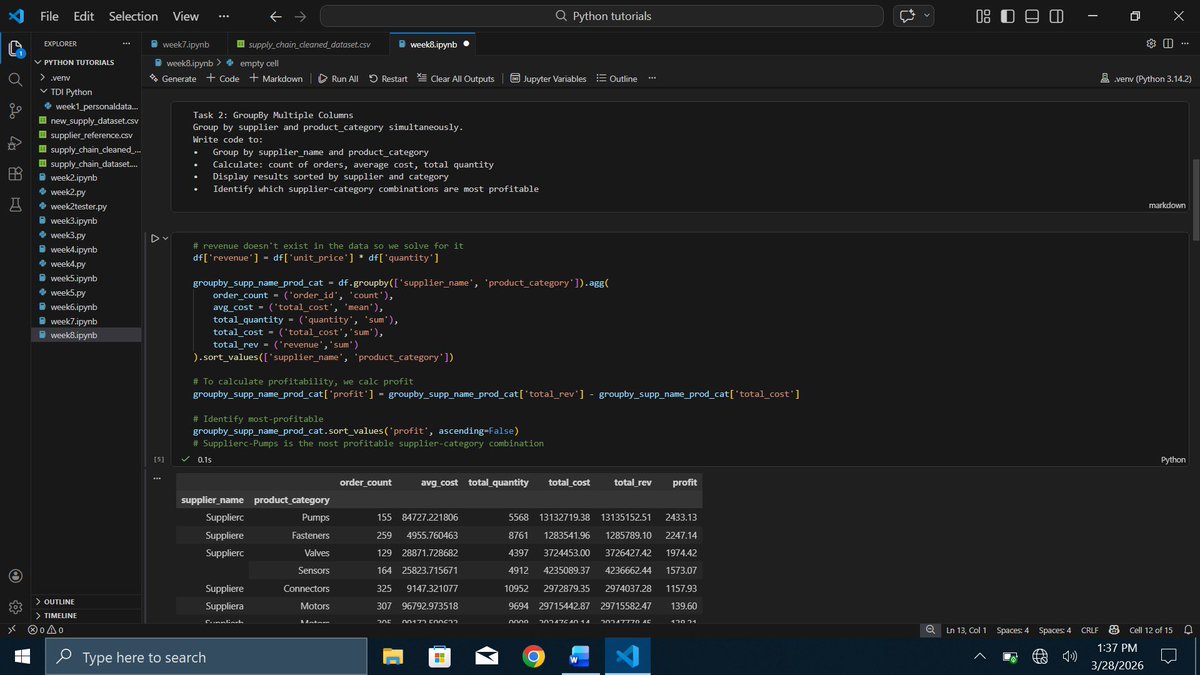Open Word from Windows taskbar

(580, 657)
